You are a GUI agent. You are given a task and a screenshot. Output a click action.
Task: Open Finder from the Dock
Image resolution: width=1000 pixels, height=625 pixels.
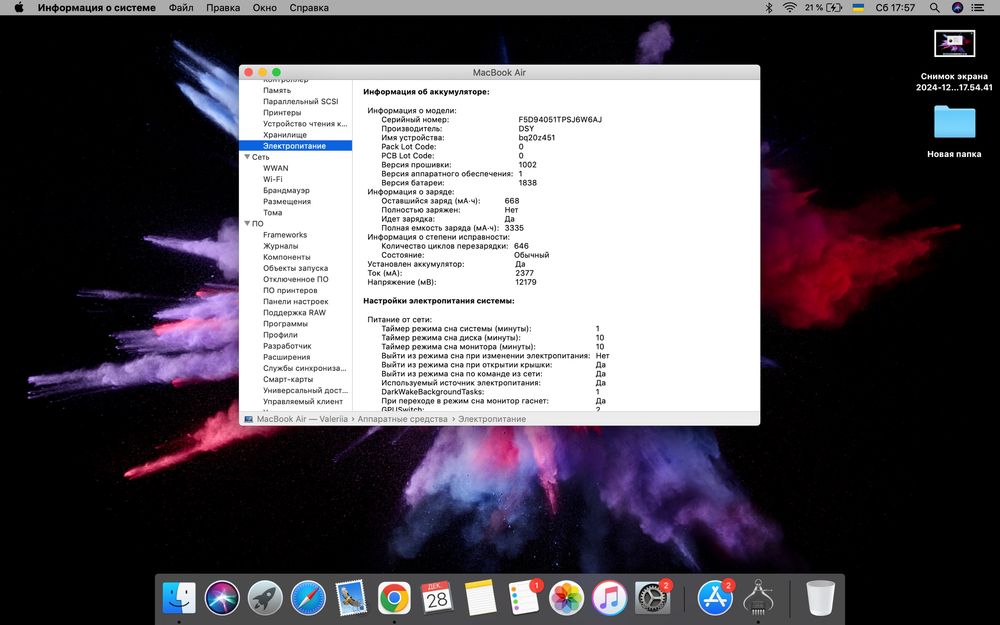[x=179, y=598]
